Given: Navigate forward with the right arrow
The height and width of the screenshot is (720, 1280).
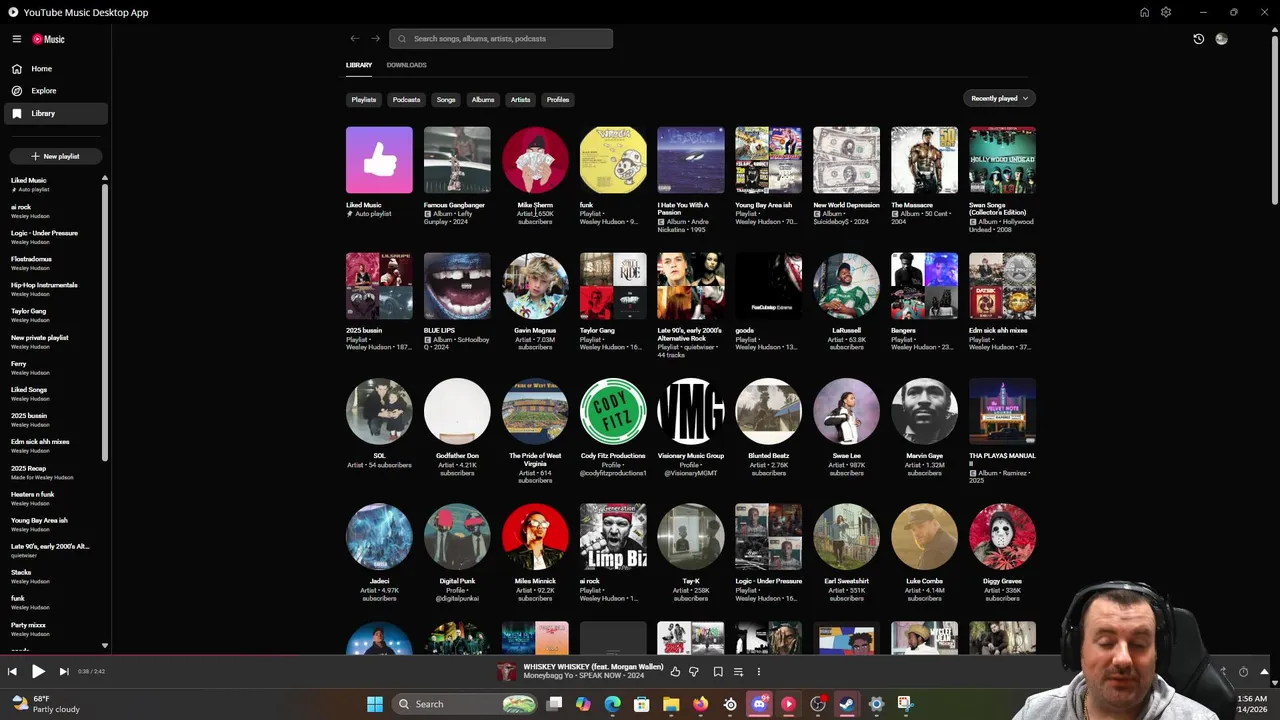Looking at the screenshot, I should (x=376, y=39).
